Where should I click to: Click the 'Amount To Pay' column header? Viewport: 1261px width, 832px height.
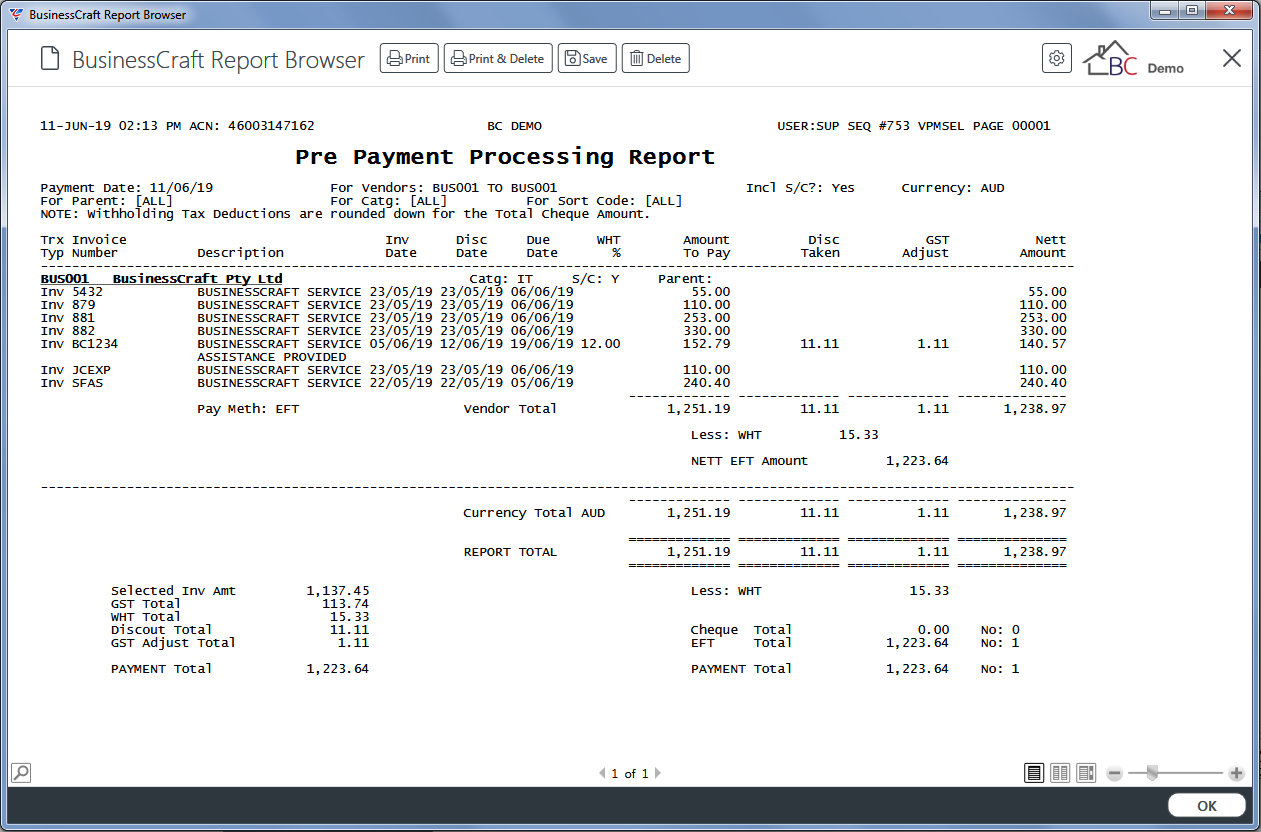pyautogui.click(x=706, y=246)
